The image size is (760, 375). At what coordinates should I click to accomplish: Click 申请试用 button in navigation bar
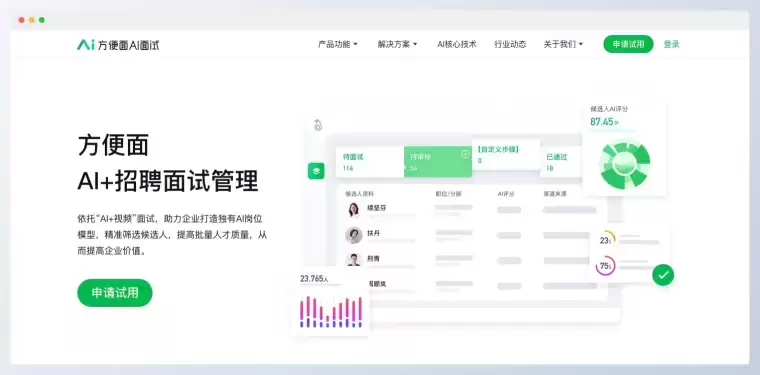[x=628, y=44]
